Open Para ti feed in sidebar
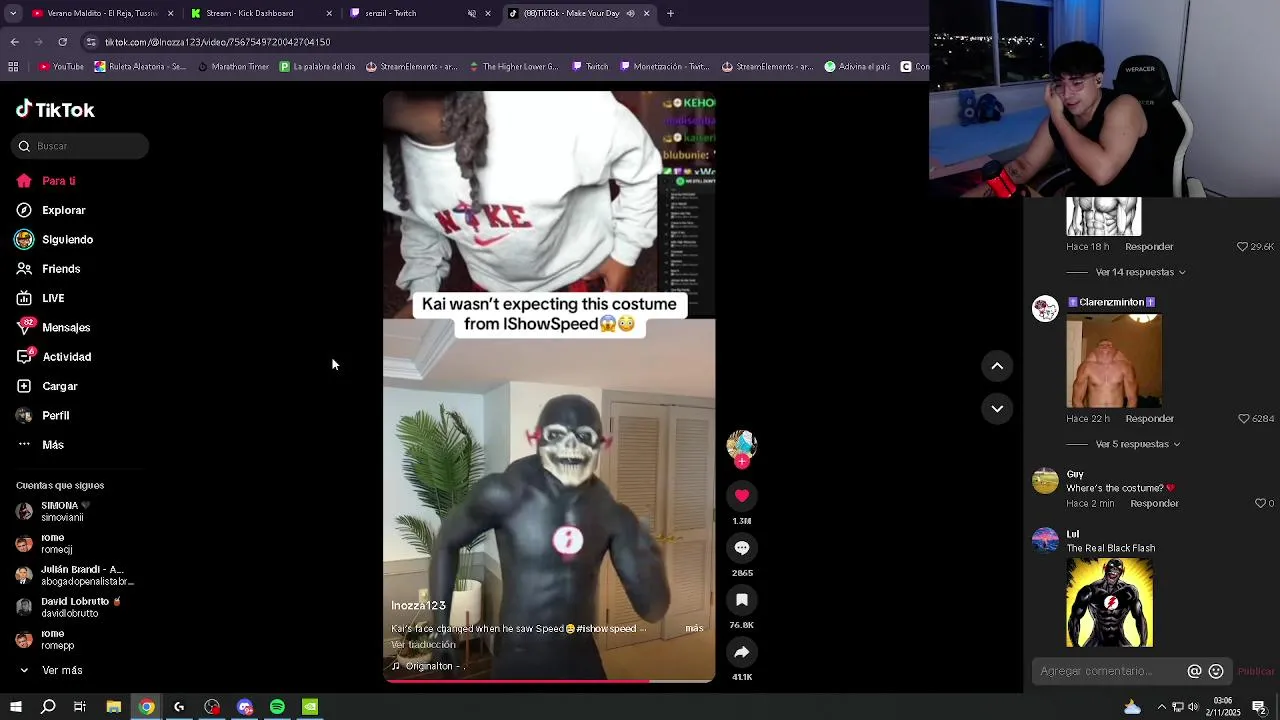This screenshot has width=1280, height=720. click(46, 181)
